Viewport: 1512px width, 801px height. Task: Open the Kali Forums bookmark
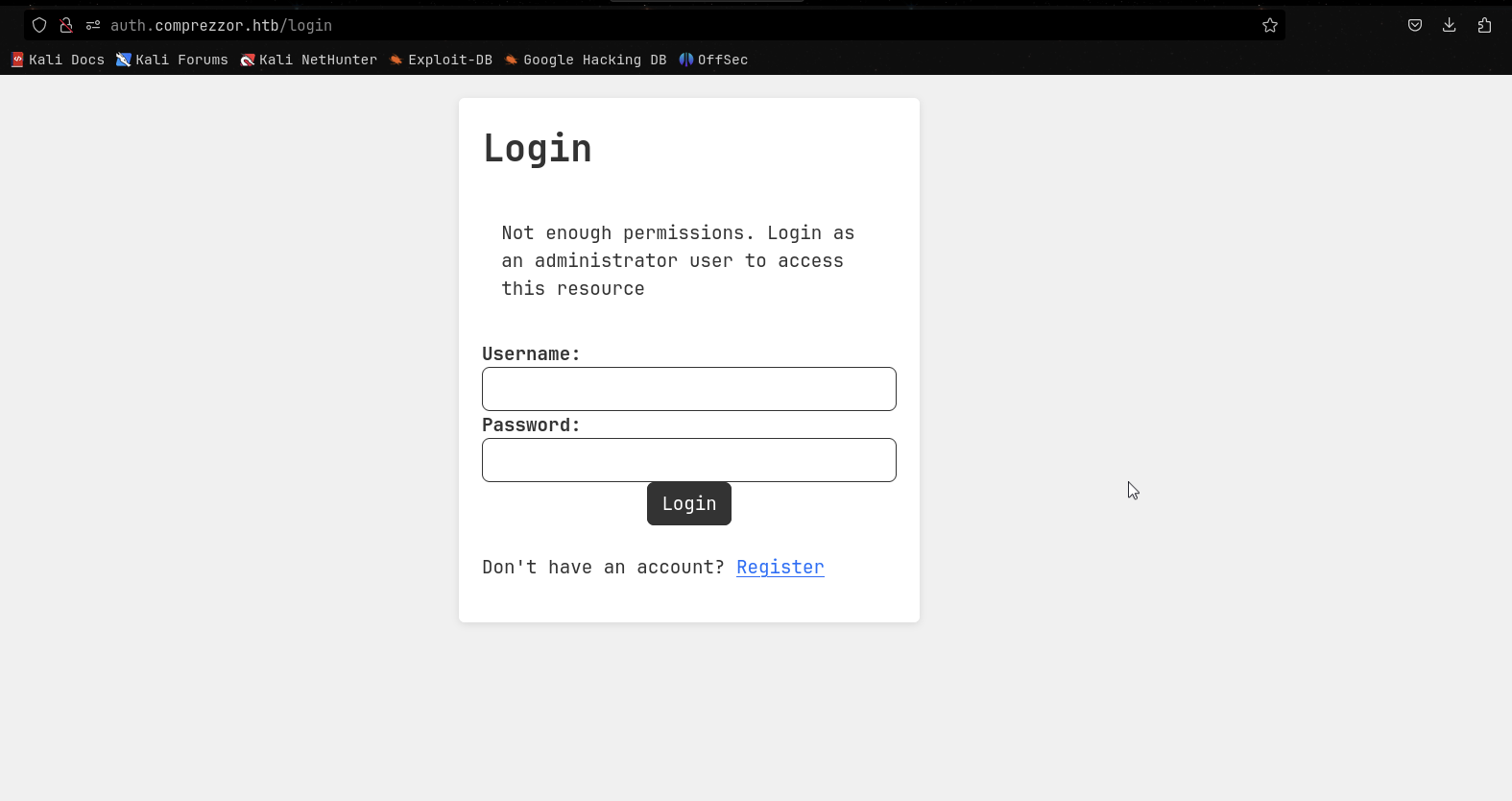(x=173, y=60)
